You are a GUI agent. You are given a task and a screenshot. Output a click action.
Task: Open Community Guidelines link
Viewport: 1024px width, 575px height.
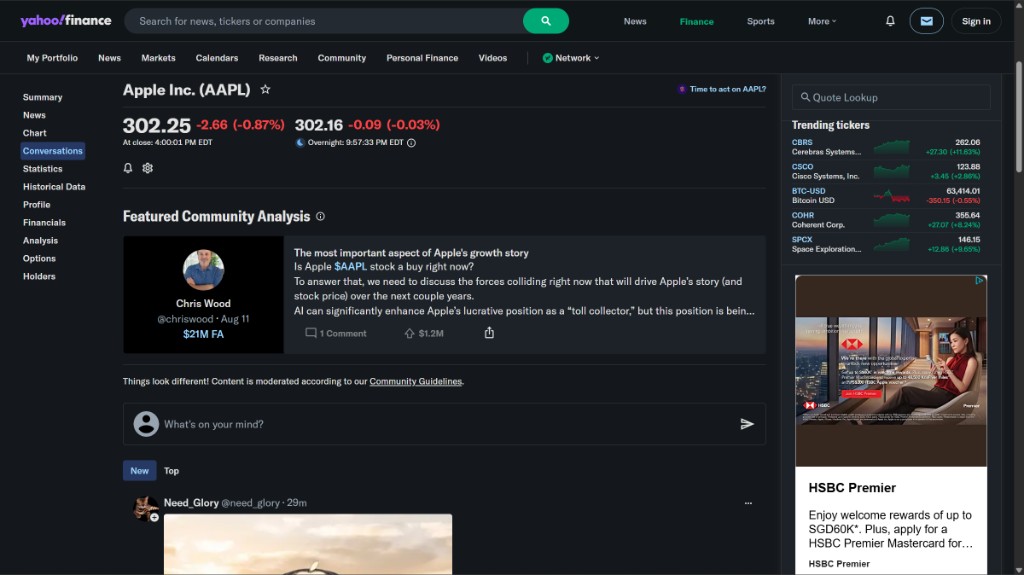pyautogui.click(x=415, y=382)
